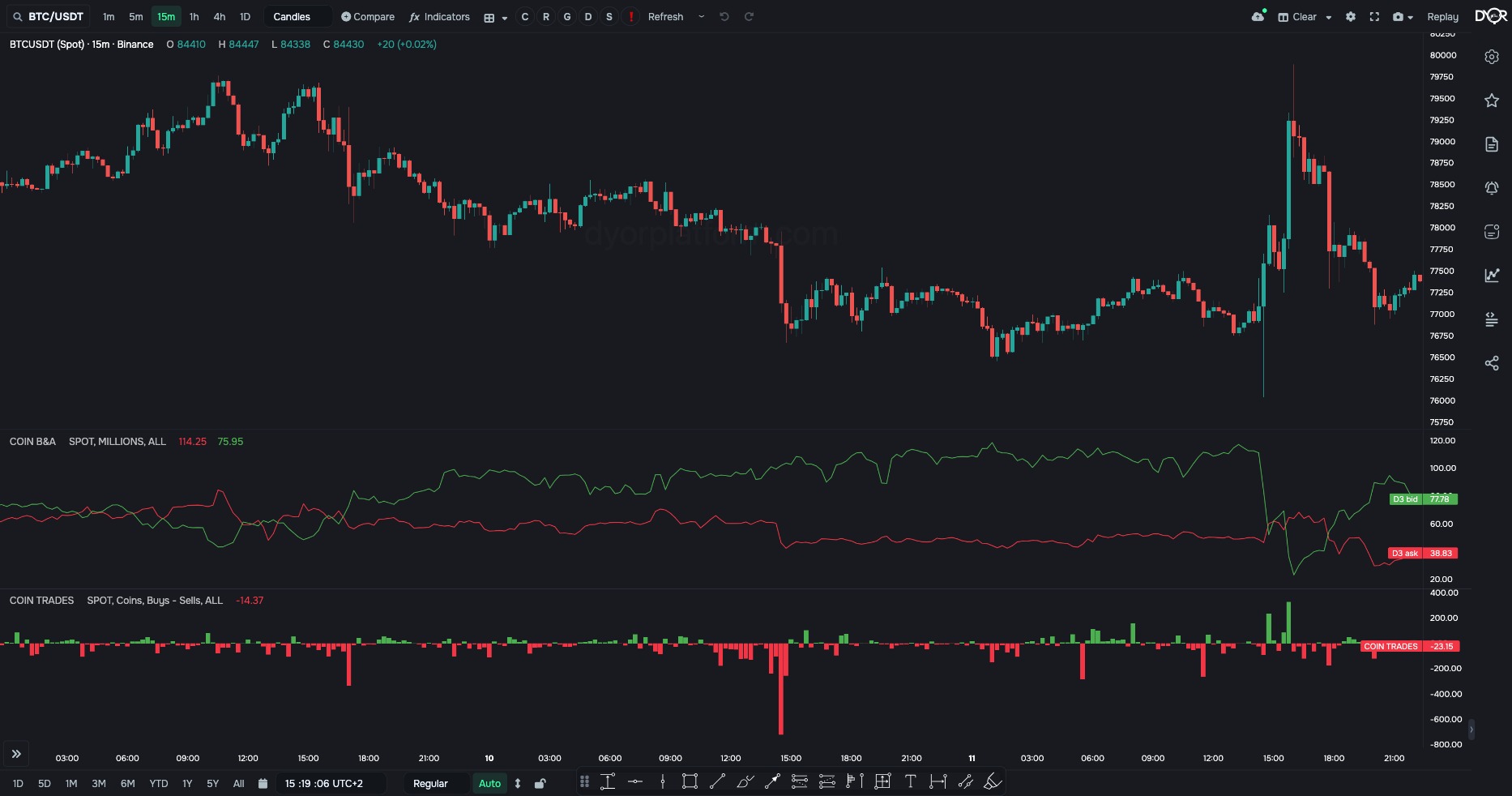This screenshot has width=1512, height=796.
Task: Select the eraser tool in drawing toolbar
Action: point(993,781)
